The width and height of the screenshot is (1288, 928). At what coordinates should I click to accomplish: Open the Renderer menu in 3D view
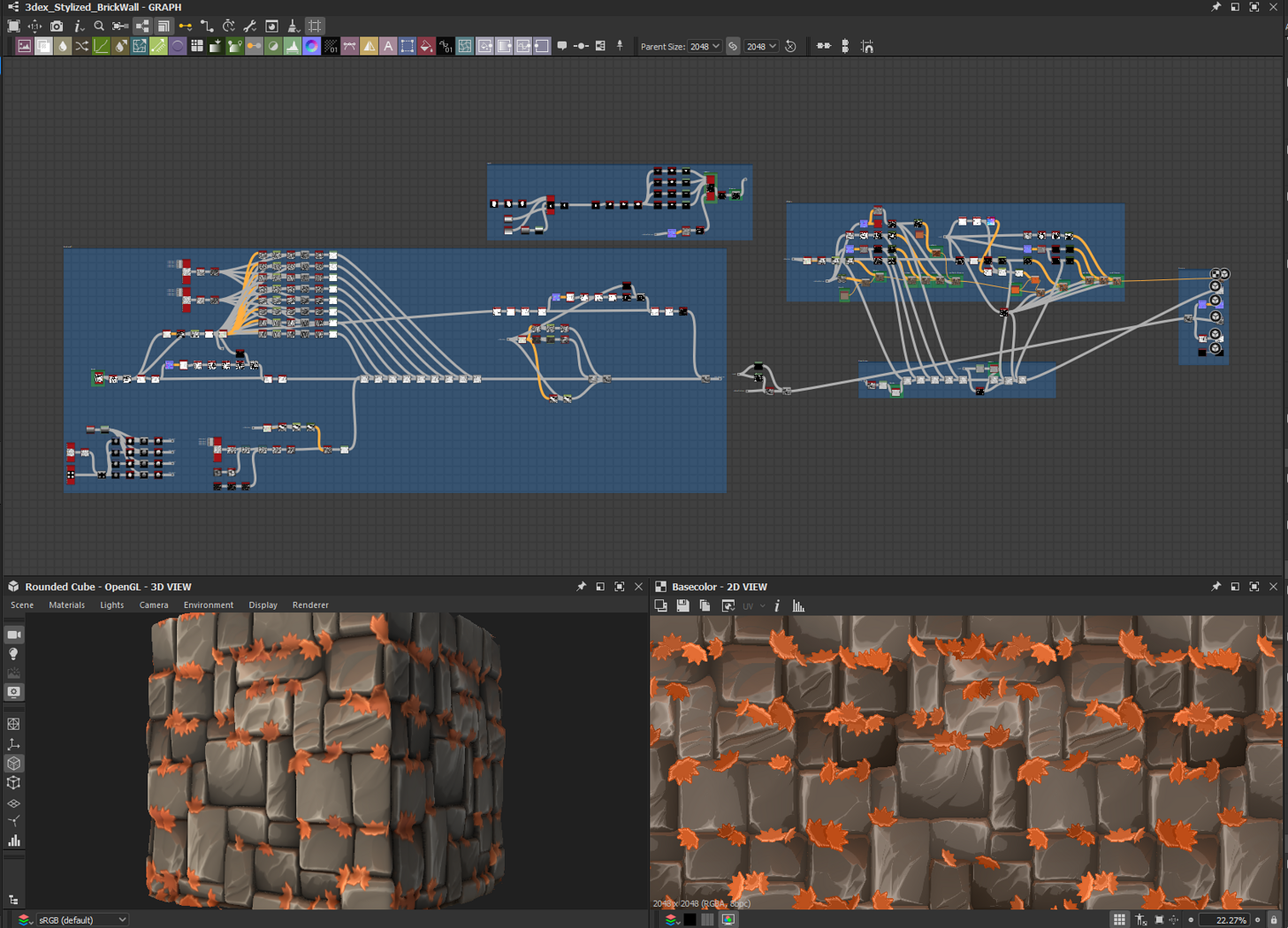[x=310, y=605]
